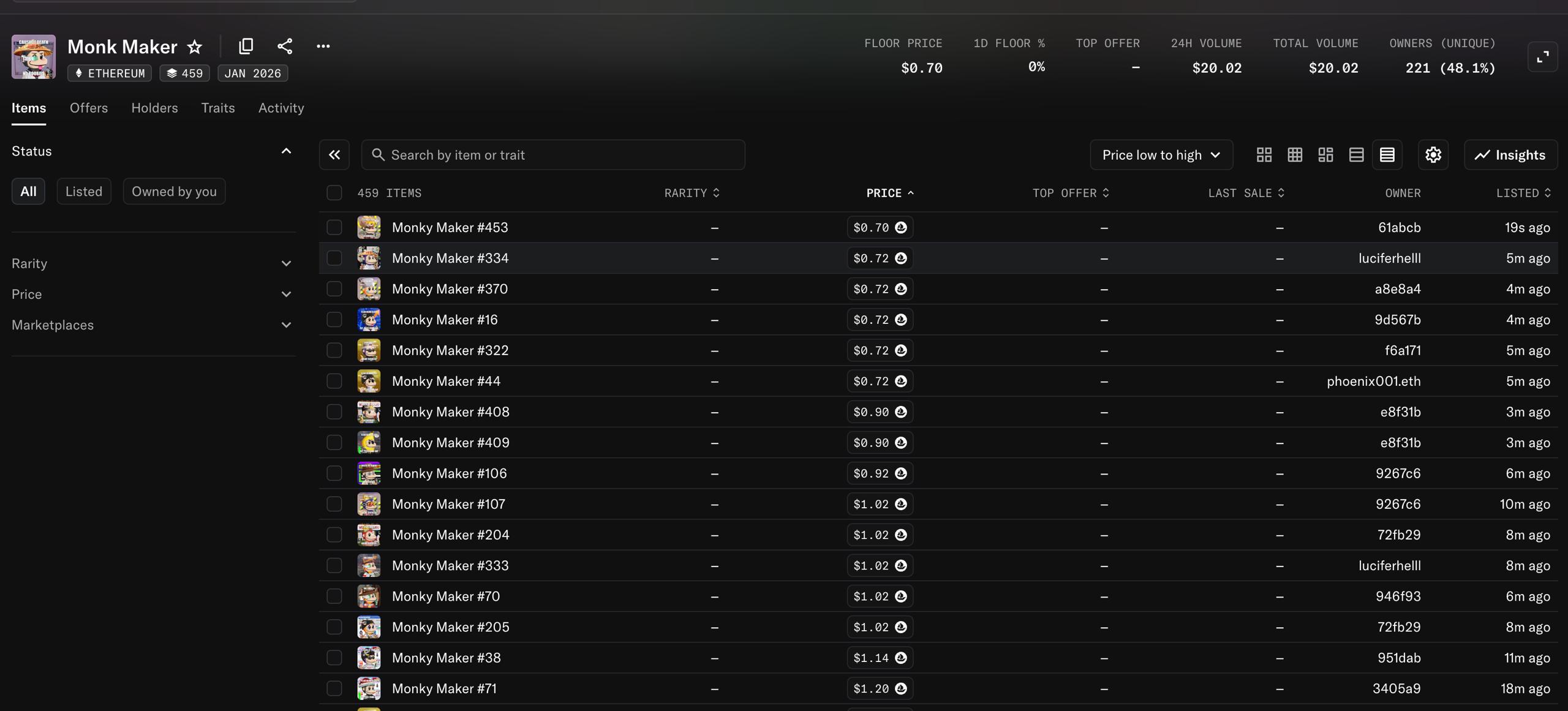This screenshot has height=711, width=1568.
Task: Open table settings with the gear icon
Action: [1433, 155]
